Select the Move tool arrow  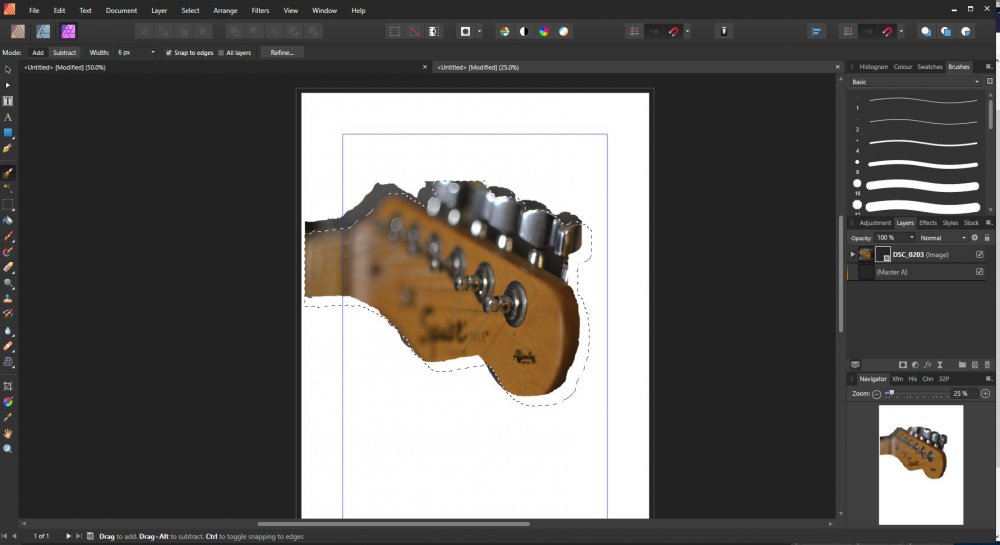click(x=8, y=70)
